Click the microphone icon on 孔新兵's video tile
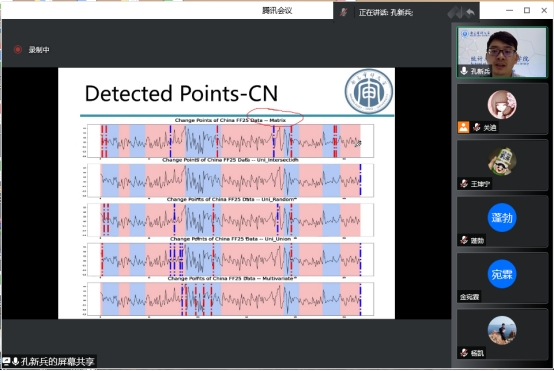This screenshot has width=554, height=371. pos(464,71)
